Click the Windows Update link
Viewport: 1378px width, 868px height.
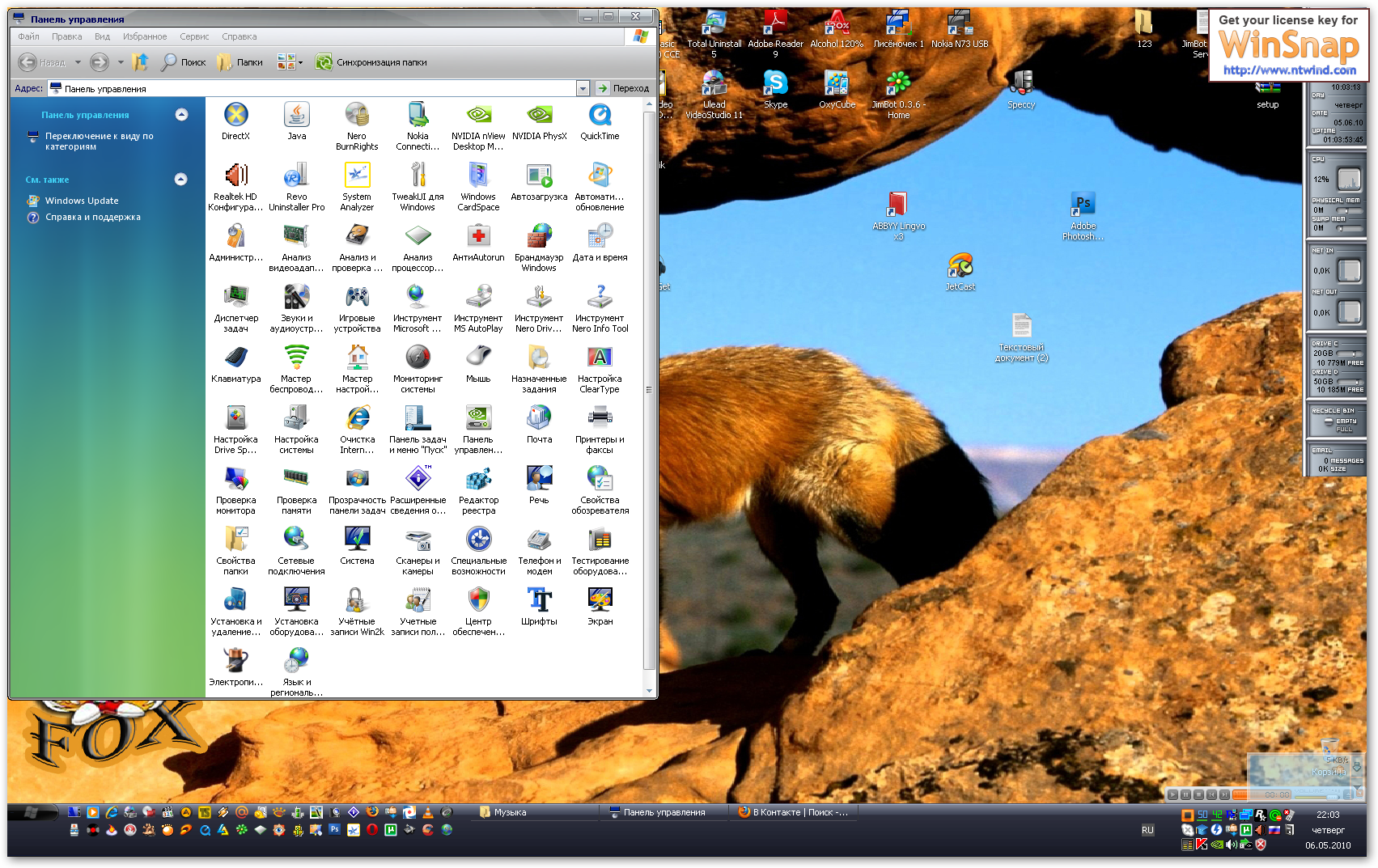click(82, 201)
